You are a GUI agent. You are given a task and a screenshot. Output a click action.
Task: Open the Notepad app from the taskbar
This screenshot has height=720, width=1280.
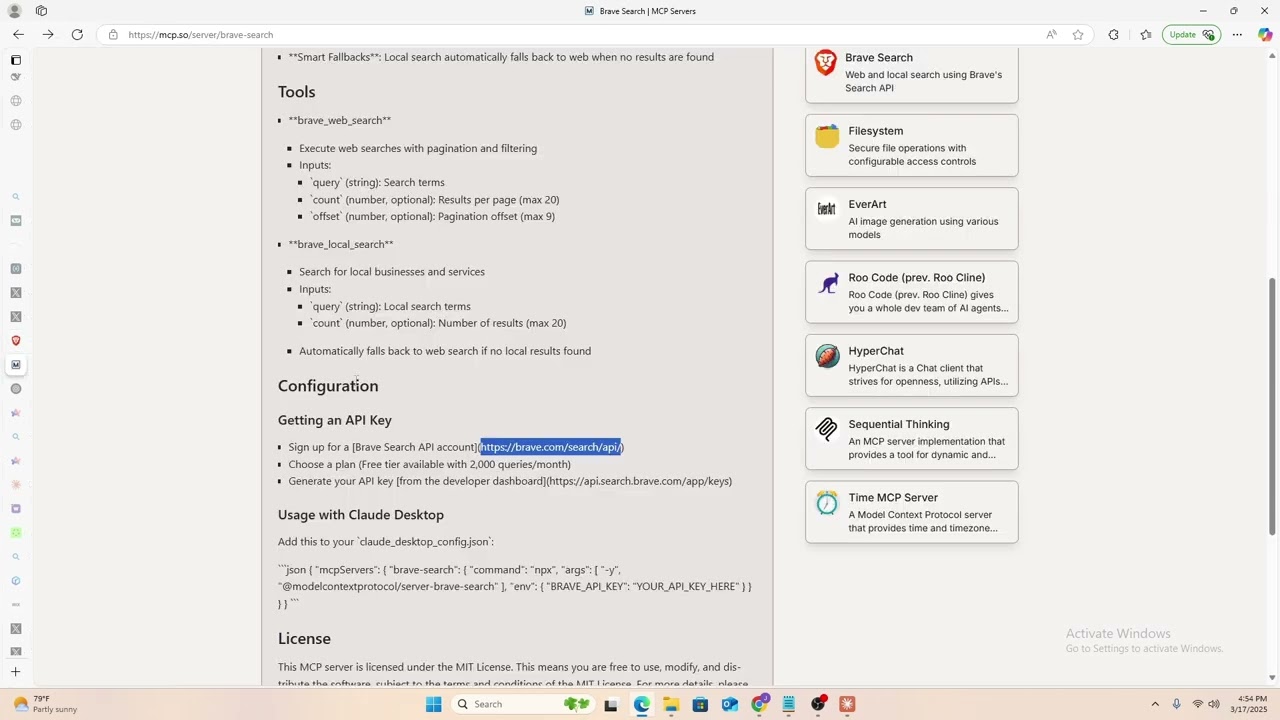pos(789,704)
